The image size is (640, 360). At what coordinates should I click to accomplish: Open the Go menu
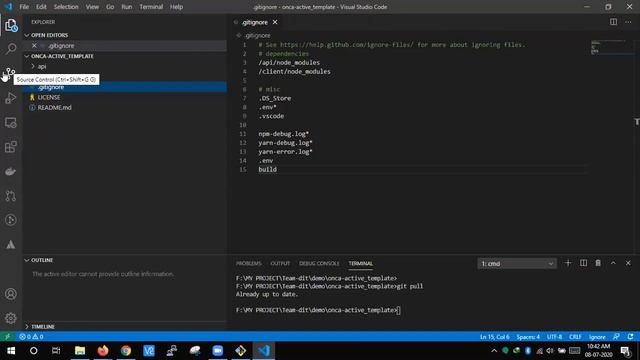[110, 7]
